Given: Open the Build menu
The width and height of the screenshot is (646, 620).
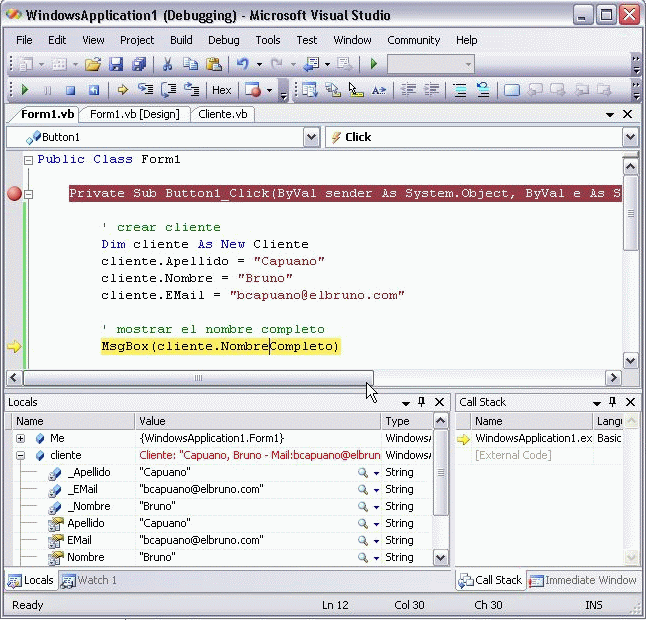Looking at the screenshot, I should 181,40.
